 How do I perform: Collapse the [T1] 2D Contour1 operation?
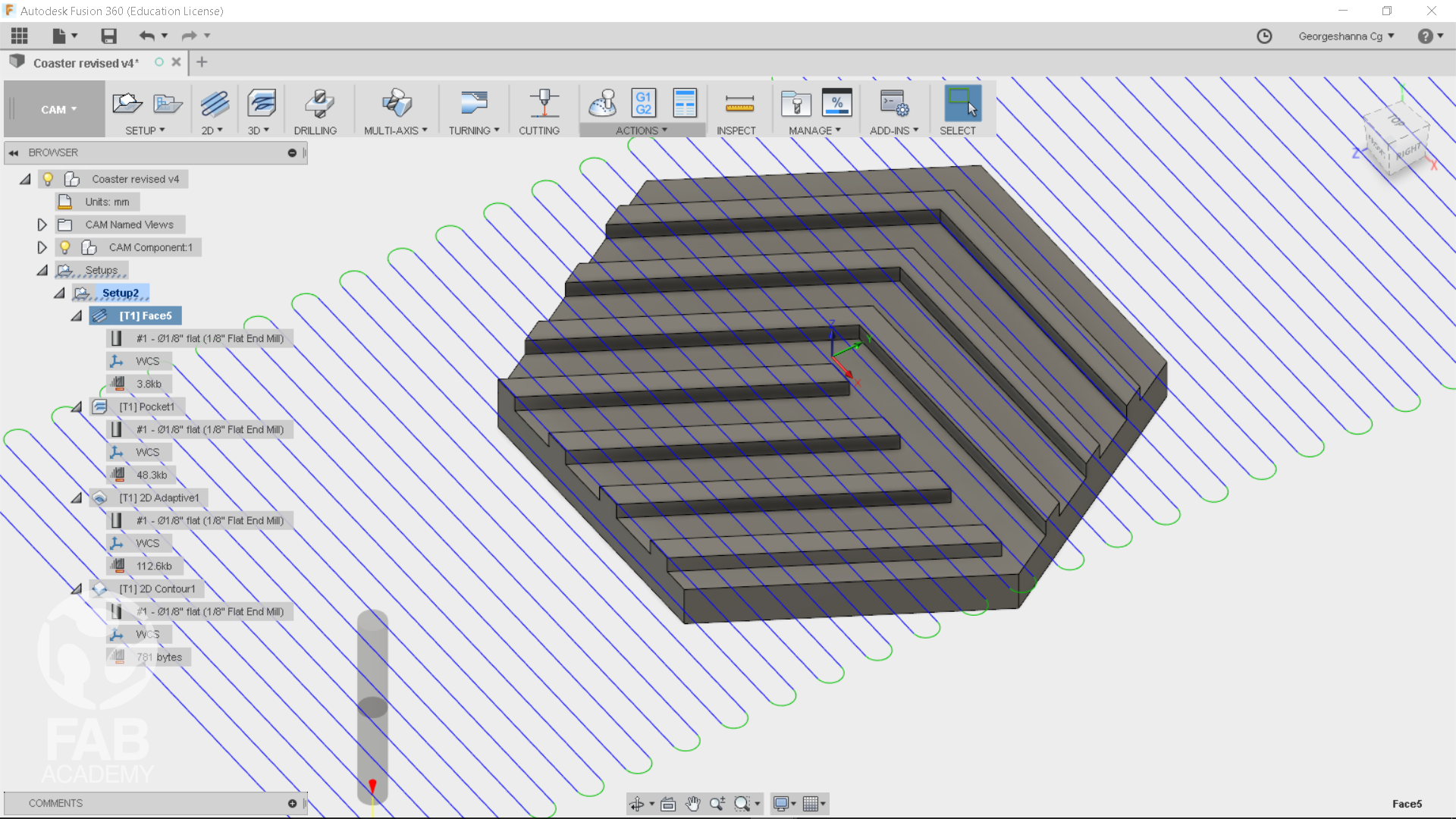(x=76, y=589)
